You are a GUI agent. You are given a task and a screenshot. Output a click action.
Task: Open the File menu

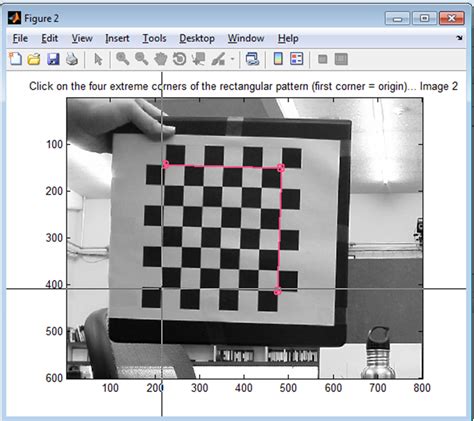[20, 39]
